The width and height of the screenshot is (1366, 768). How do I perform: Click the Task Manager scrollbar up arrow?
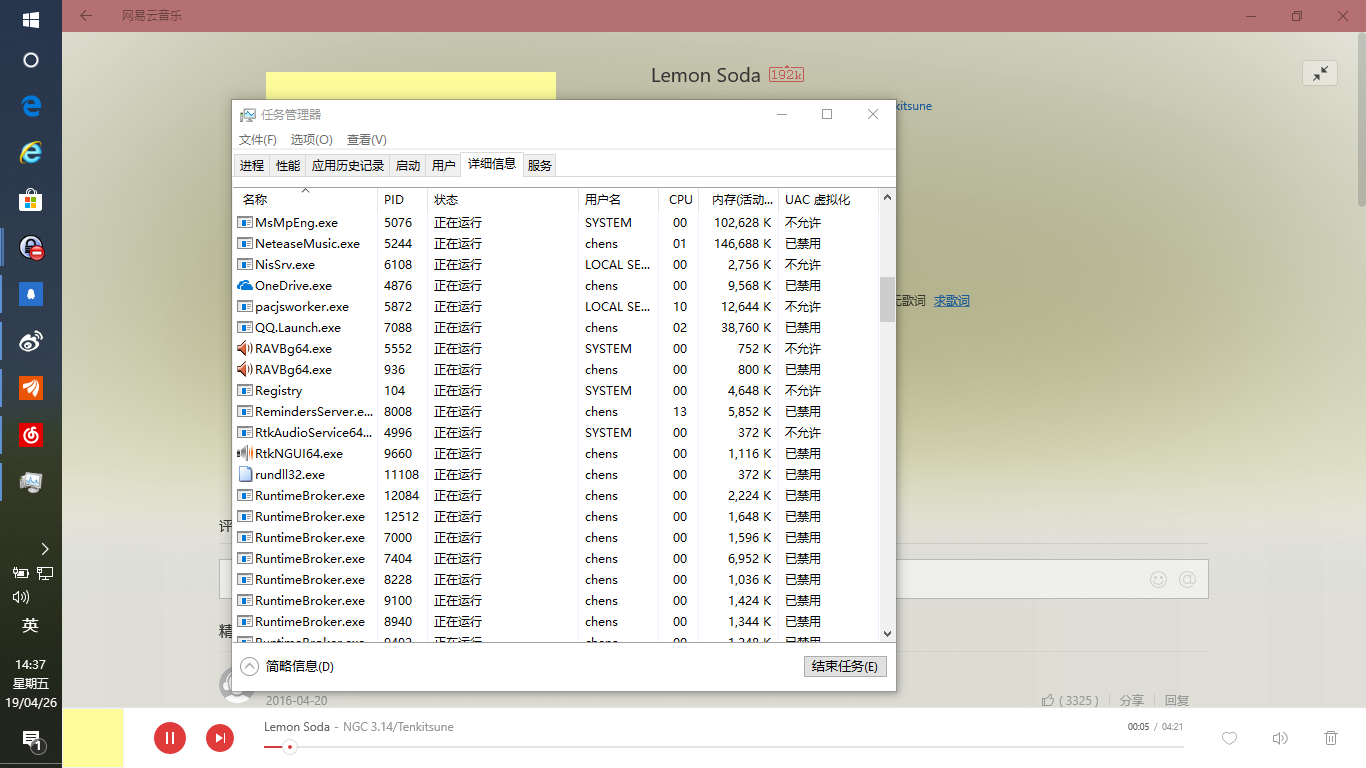pos(887,199)
